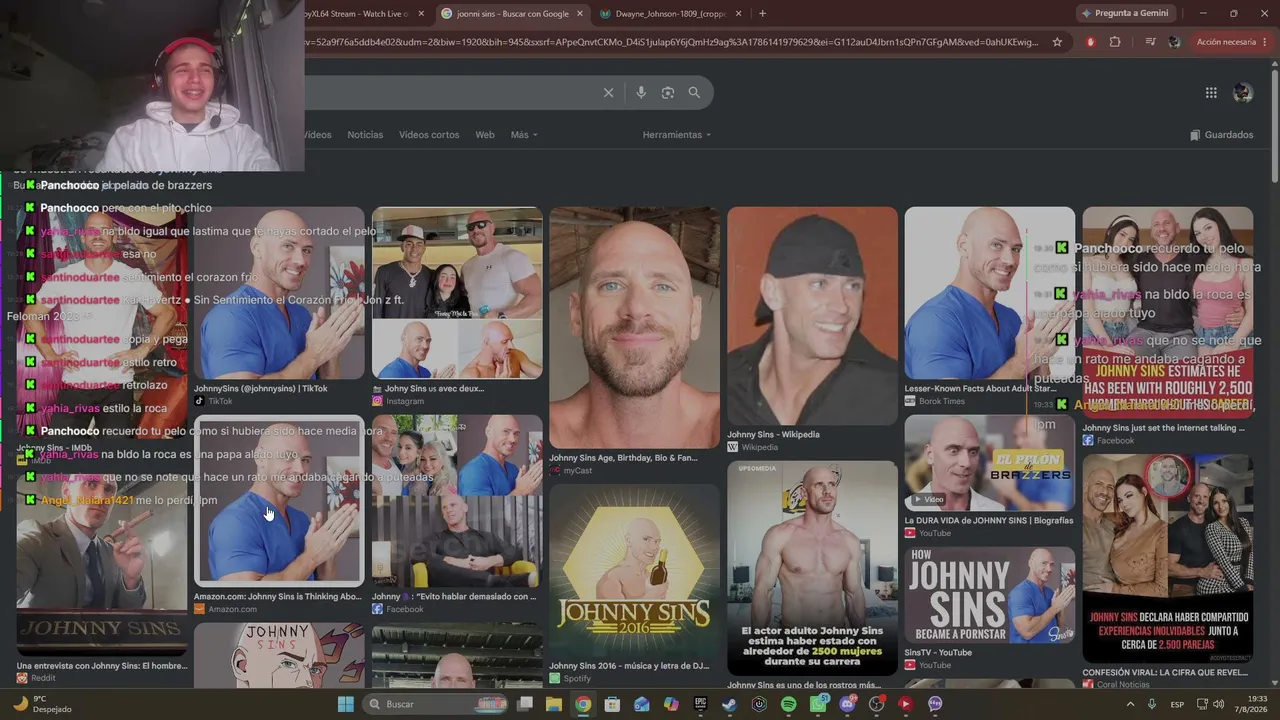Close the Dwayne_Johnson-1809 tab

pos(739,14)
